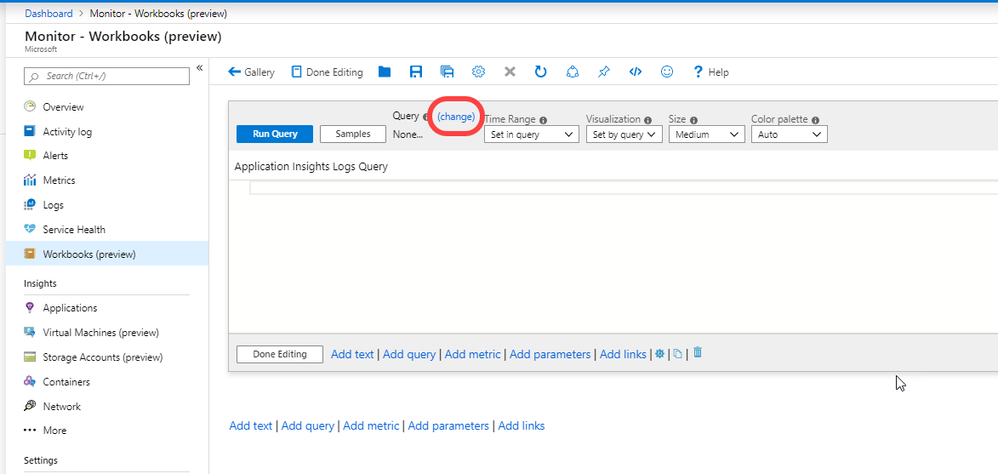Click the info icon next to Visualization
The width and height of the screenshot is (998, 474).
pos(647,120)
